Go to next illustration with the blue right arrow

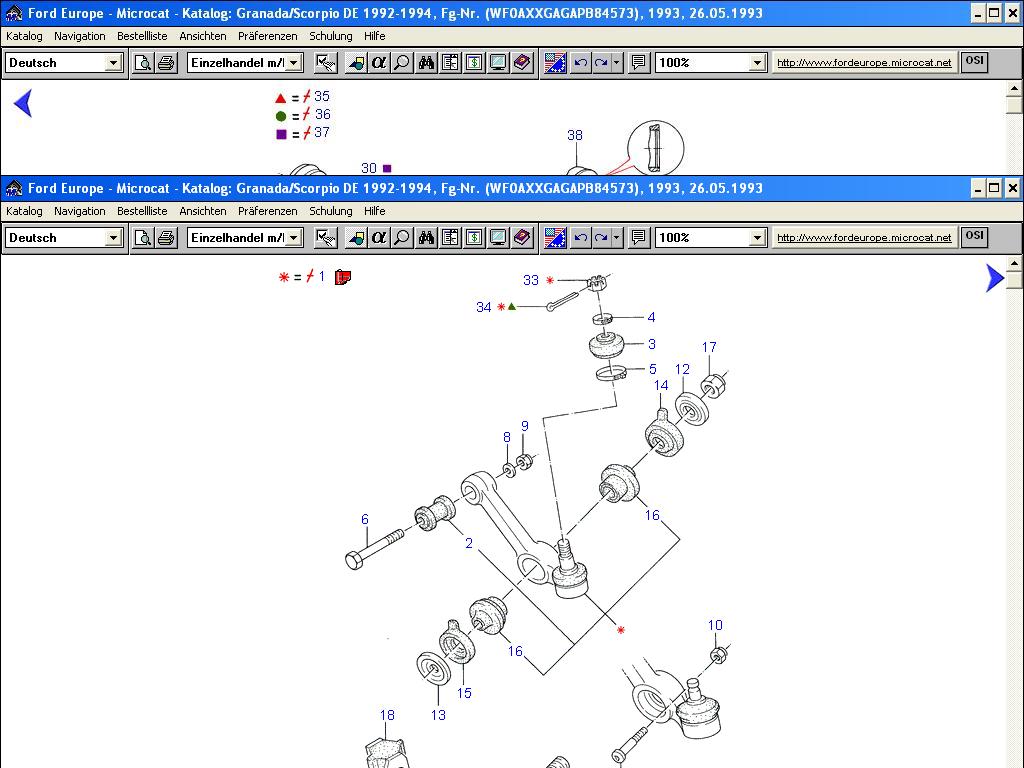tap(995, 278)
